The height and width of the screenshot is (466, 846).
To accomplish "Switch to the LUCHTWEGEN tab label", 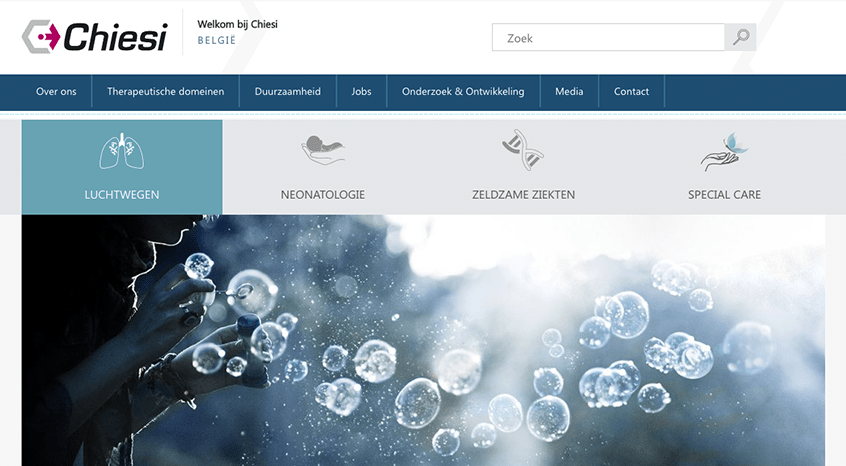I will click(x=122, y=195).
